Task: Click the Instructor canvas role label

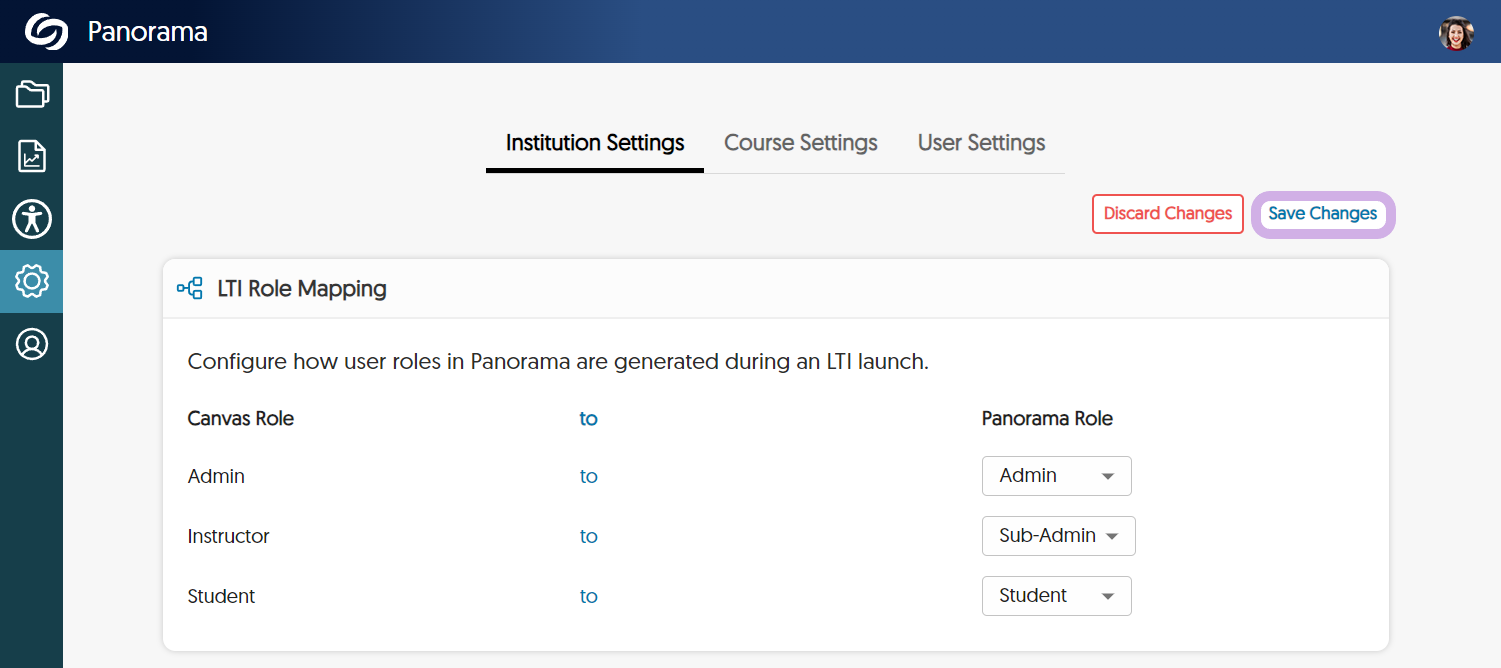Action: click(229, 537)
